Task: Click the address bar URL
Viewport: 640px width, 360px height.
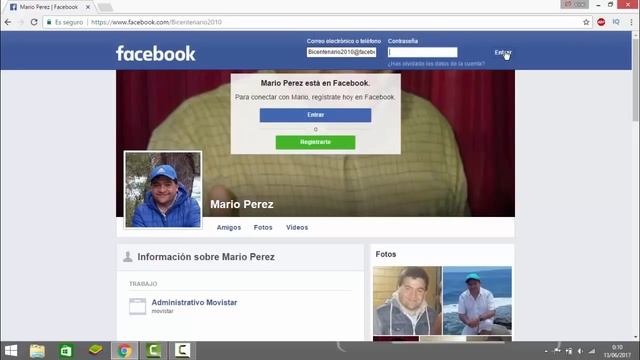Action: [x=156, y=22]
